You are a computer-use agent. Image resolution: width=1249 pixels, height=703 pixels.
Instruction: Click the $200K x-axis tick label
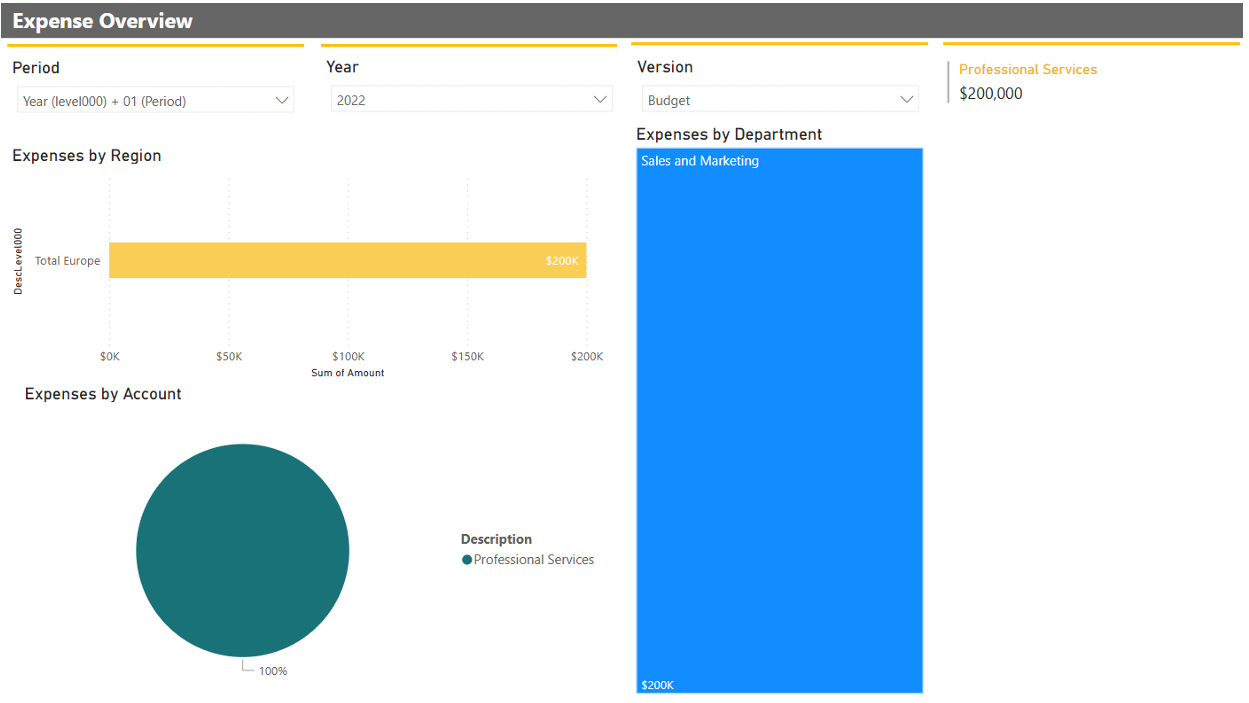(587, 357)
